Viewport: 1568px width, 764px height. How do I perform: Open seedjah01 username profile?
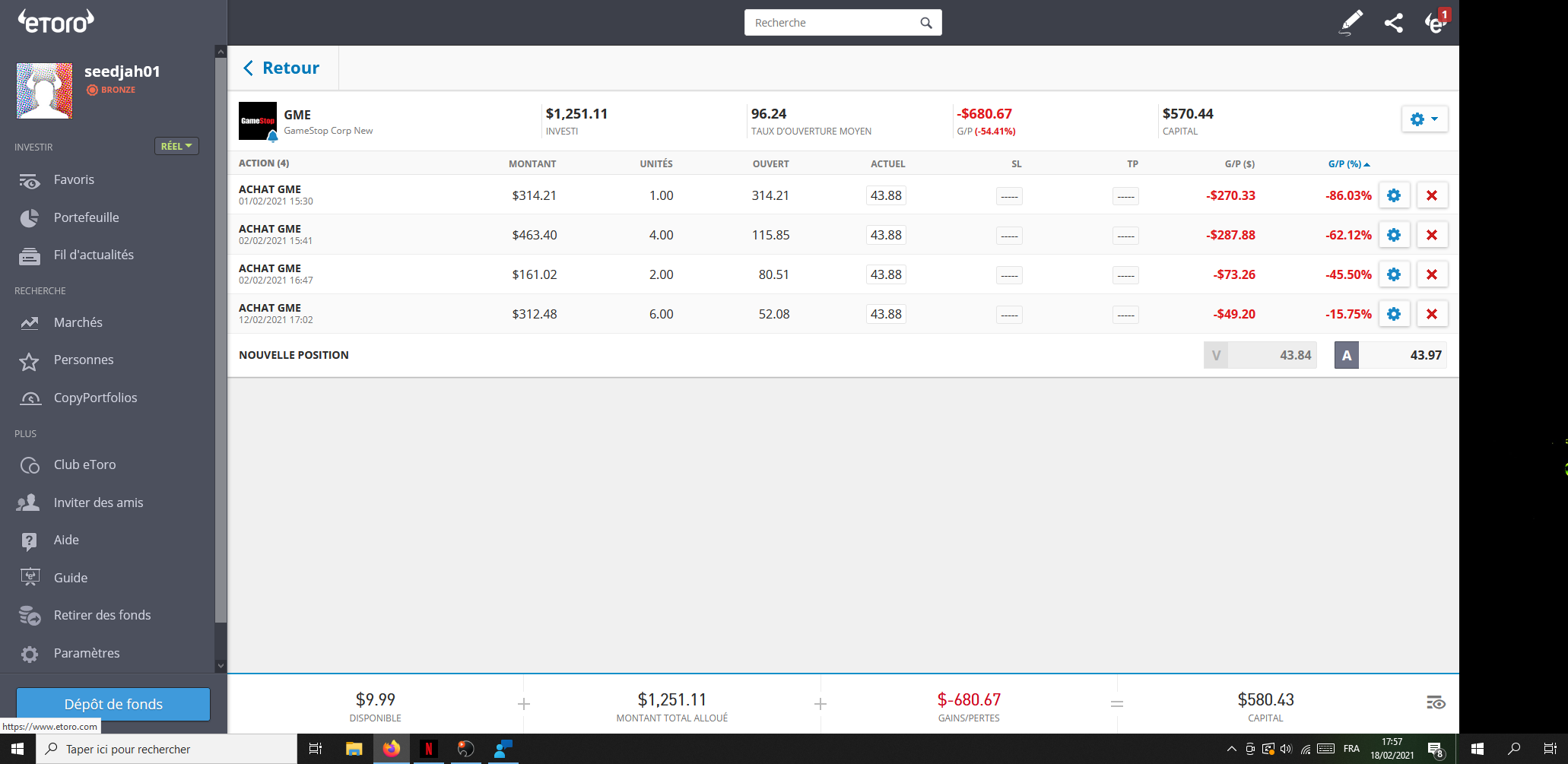tap(122, 71)
